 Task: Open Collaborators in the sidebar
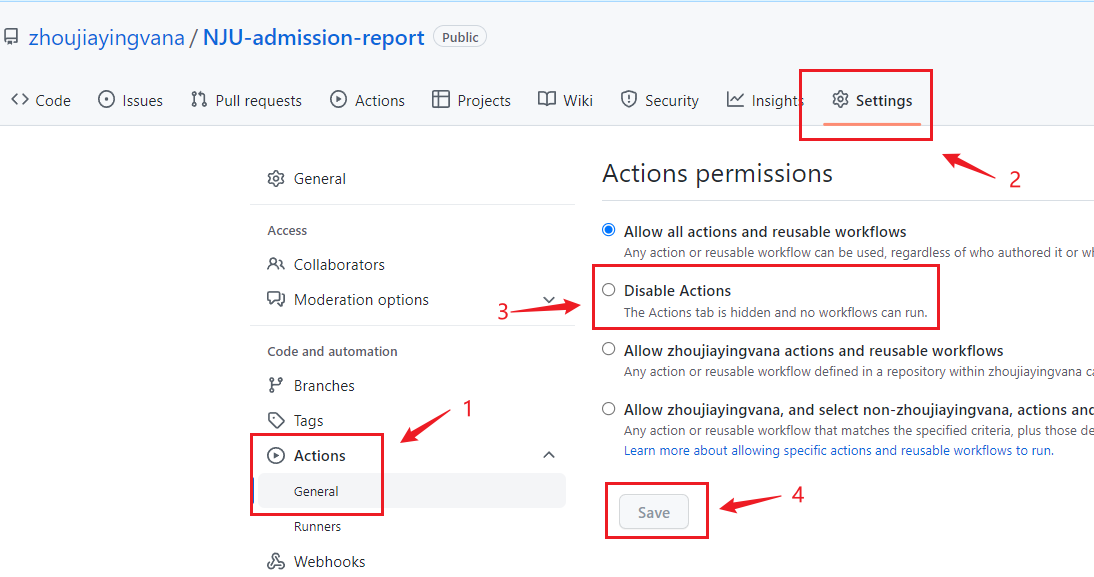coord(412,264)
